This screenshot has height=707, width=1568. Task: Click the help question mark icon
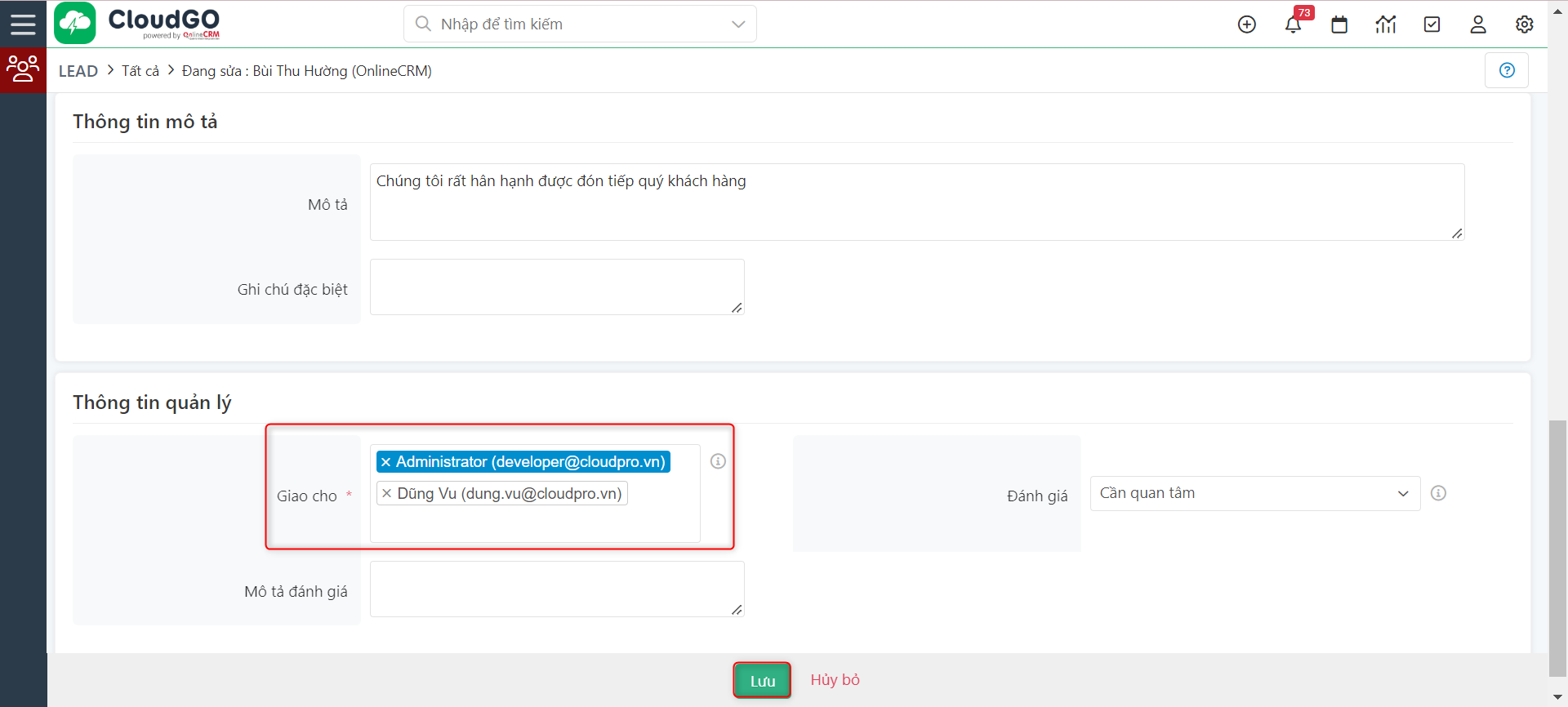tap(1507, 70)
